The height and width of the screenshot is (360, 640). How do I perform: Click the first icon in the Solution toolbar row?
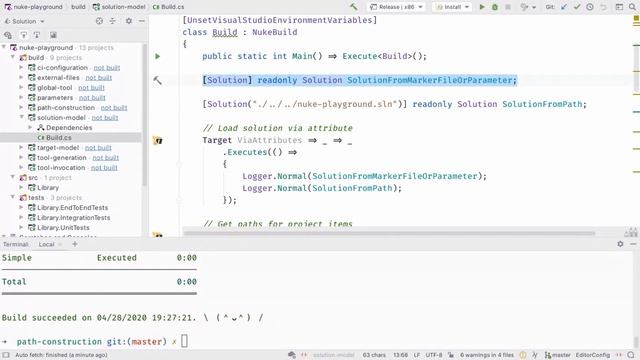click(x=8, y=35)
